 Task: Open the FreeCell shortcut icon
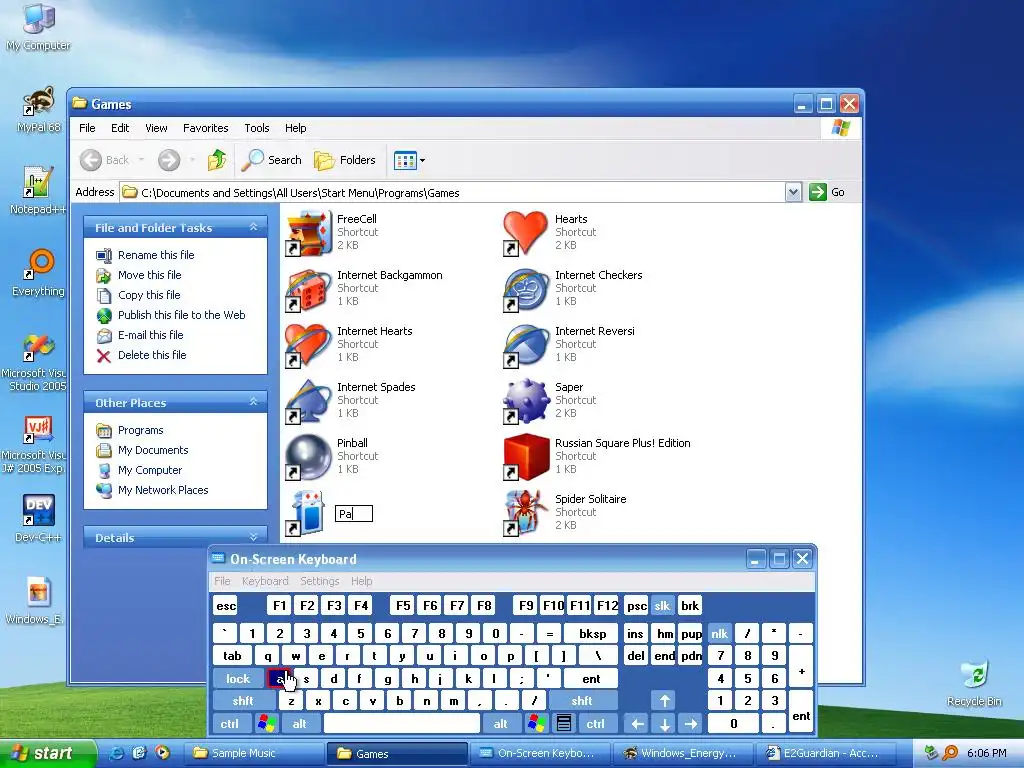click(x=308, y=233)
